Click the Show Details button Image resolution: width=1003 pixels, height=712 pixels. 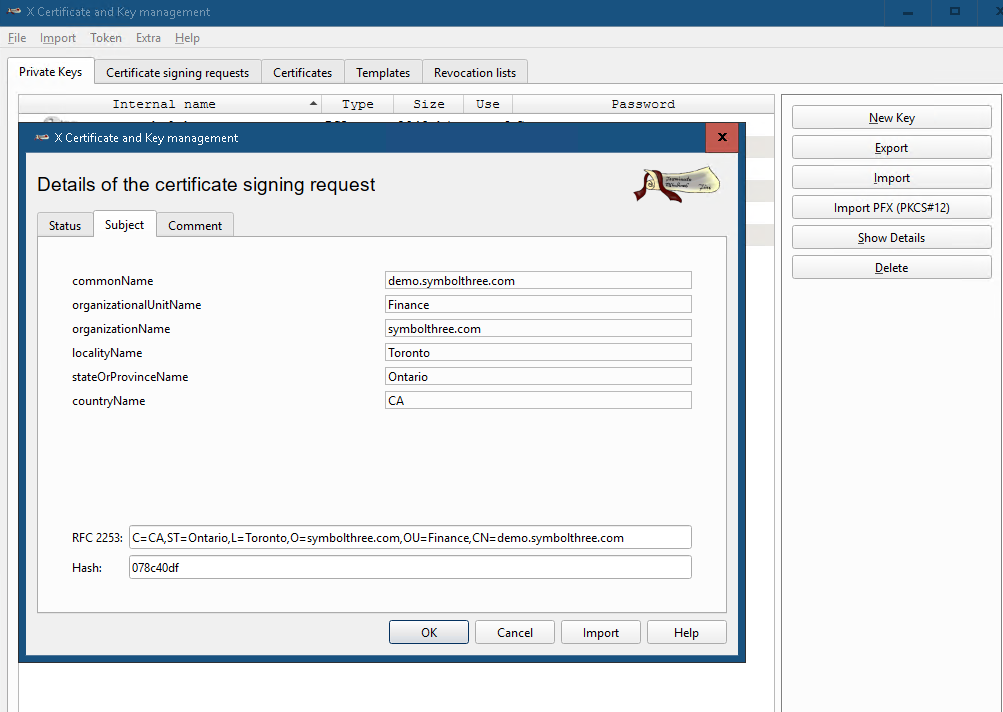pos(890,237)
